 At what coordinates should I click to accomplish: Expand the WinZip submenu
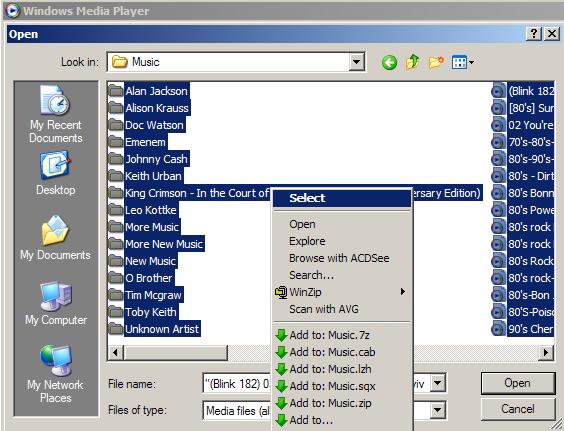[x=342, y=292]
